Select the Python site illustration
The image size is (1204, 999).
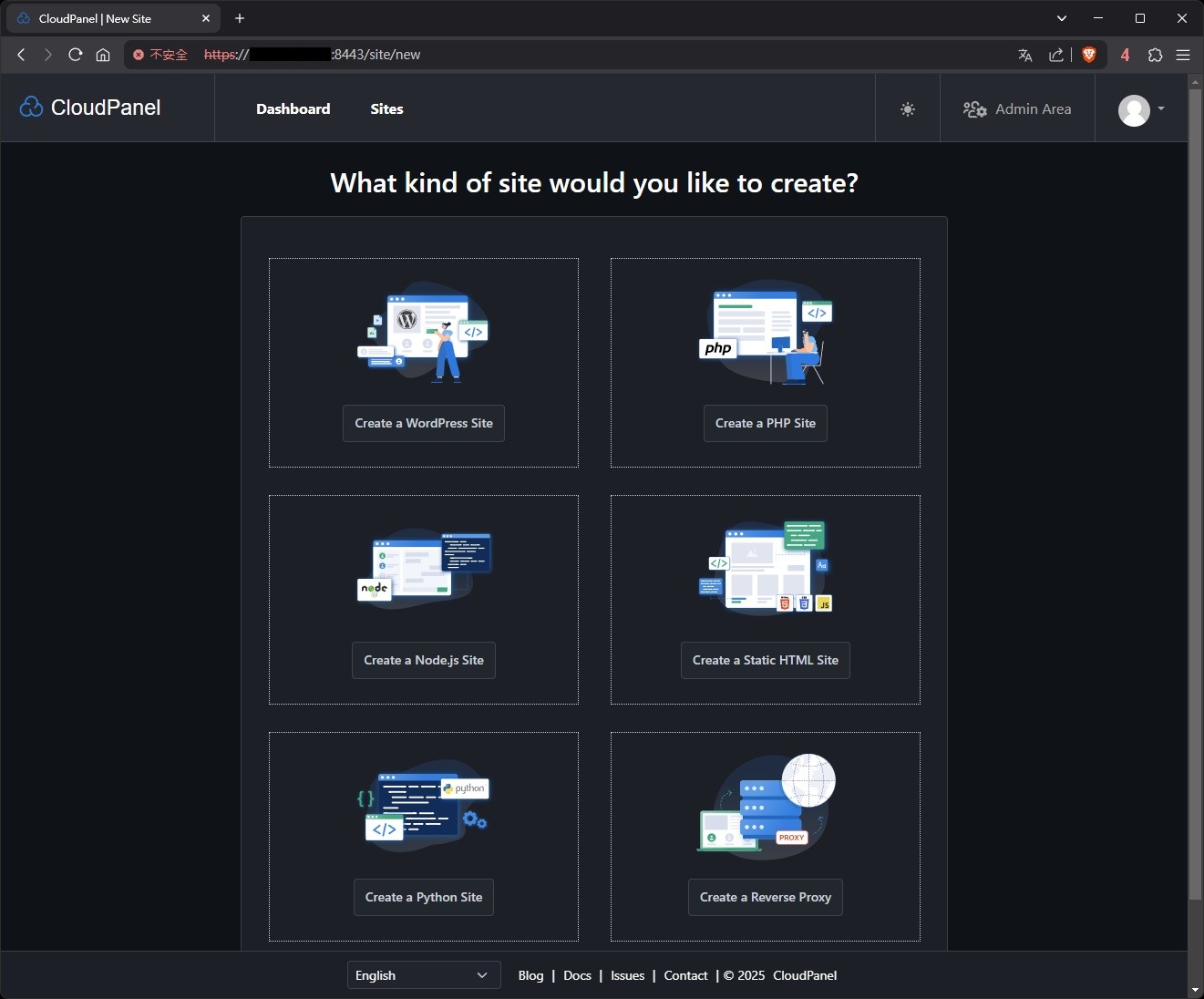coord(423,806)
